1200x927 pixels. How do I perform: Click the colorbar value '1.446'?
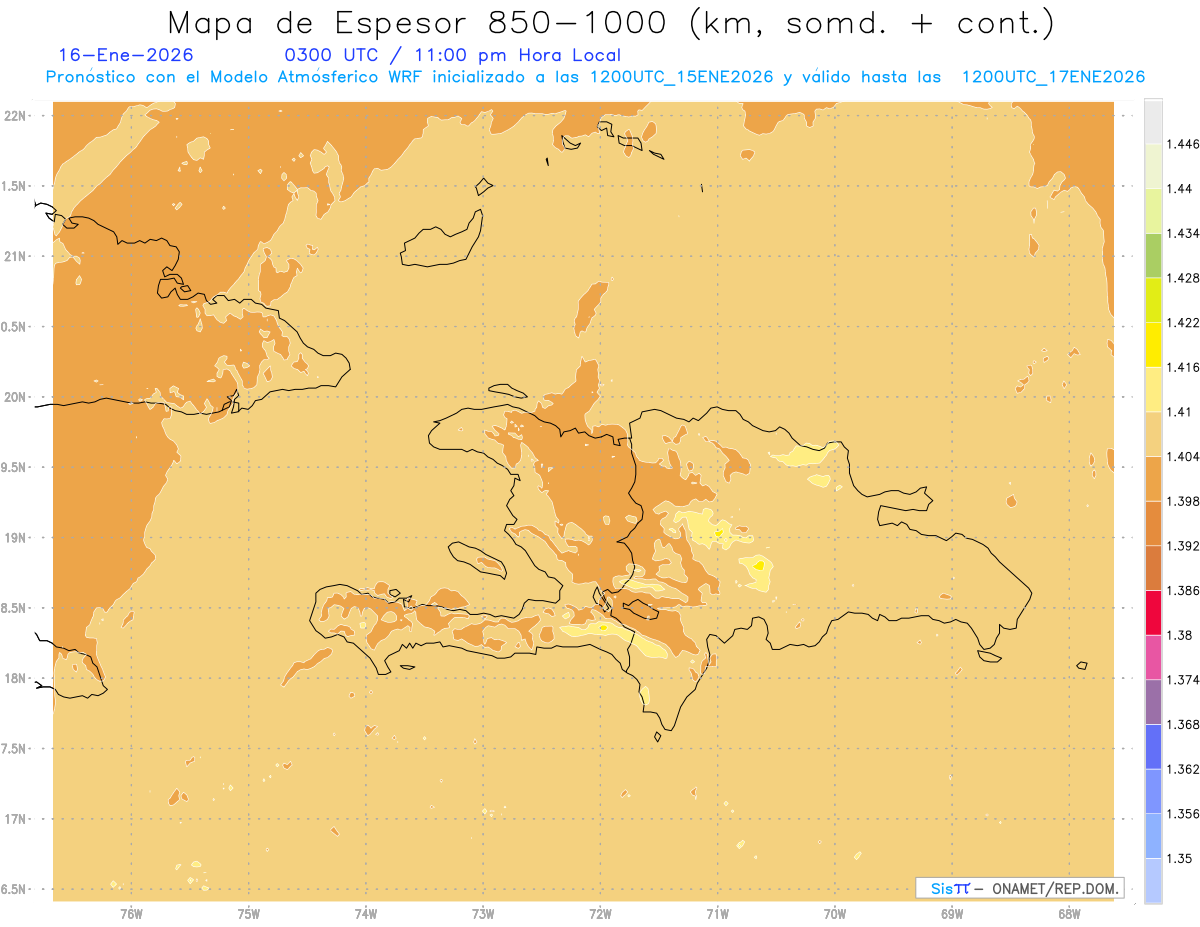click(1183, 145)
